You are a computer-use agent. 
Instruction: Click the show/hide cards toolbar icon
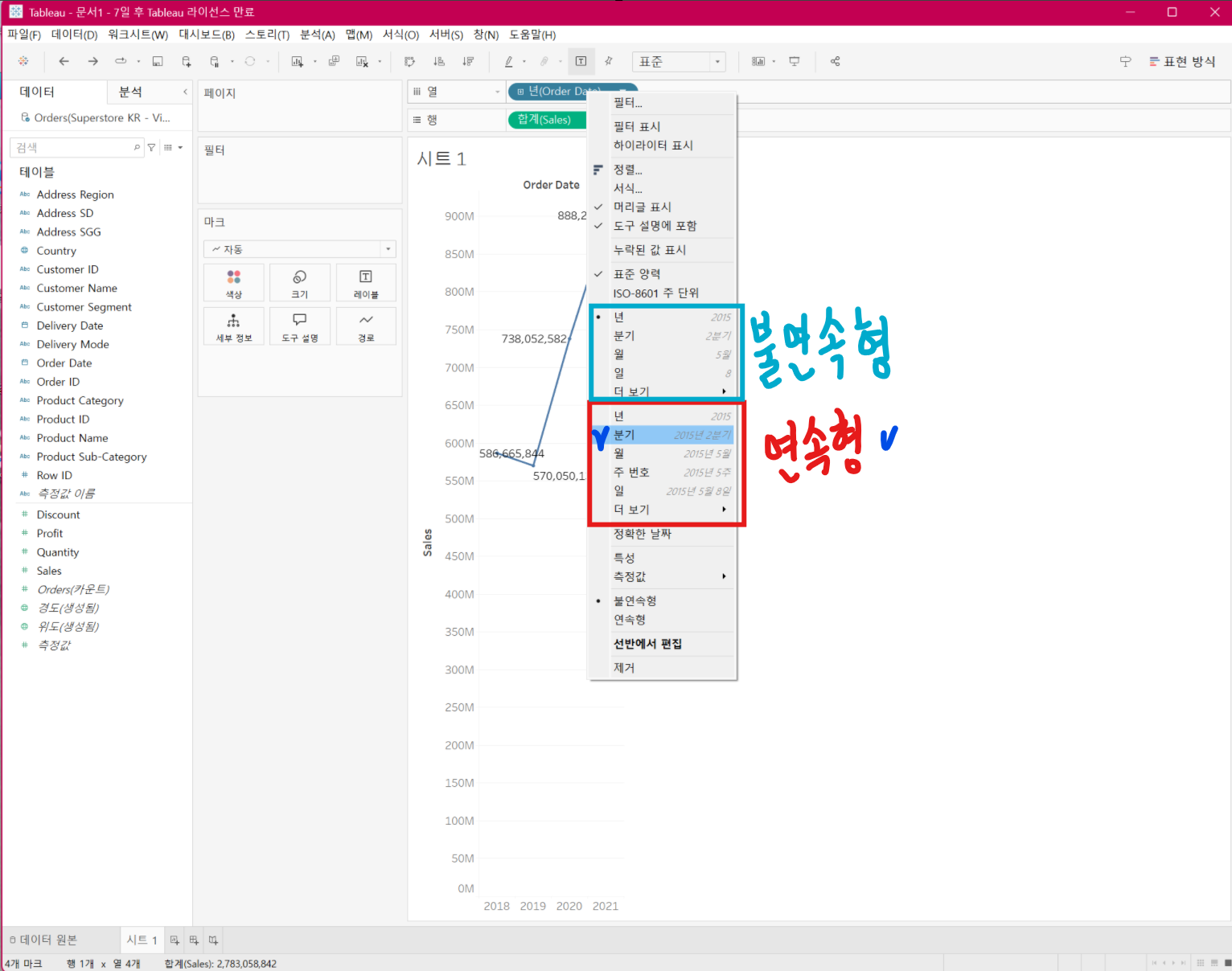coord(758,61)
